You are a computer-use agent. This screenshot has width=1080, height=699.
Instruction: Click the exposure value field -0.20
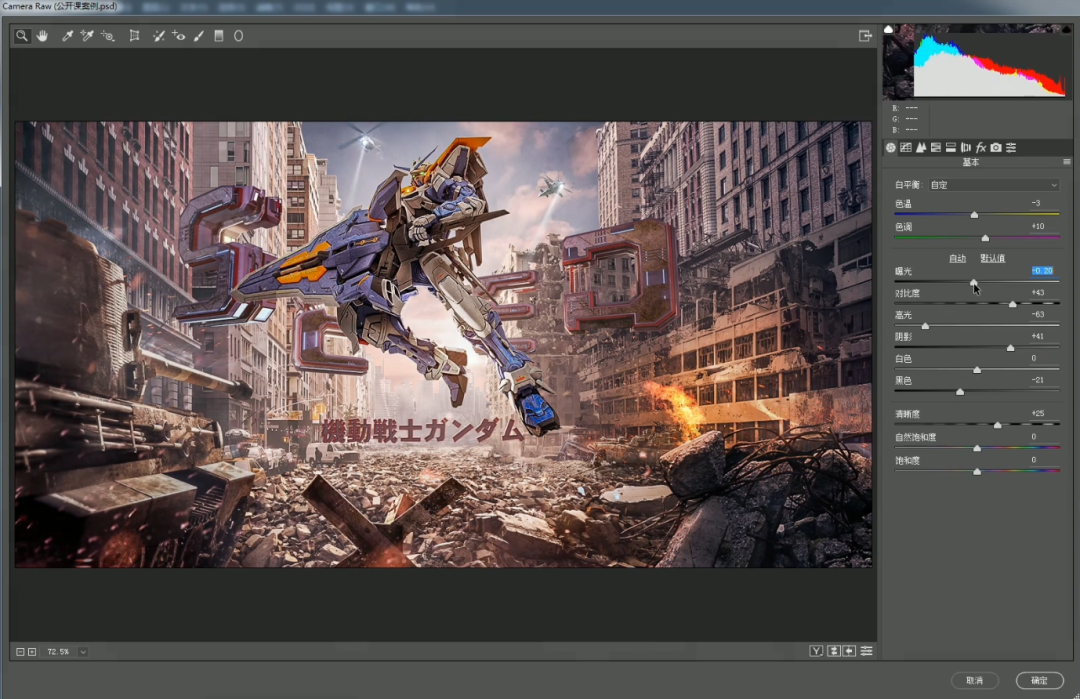1043,271
